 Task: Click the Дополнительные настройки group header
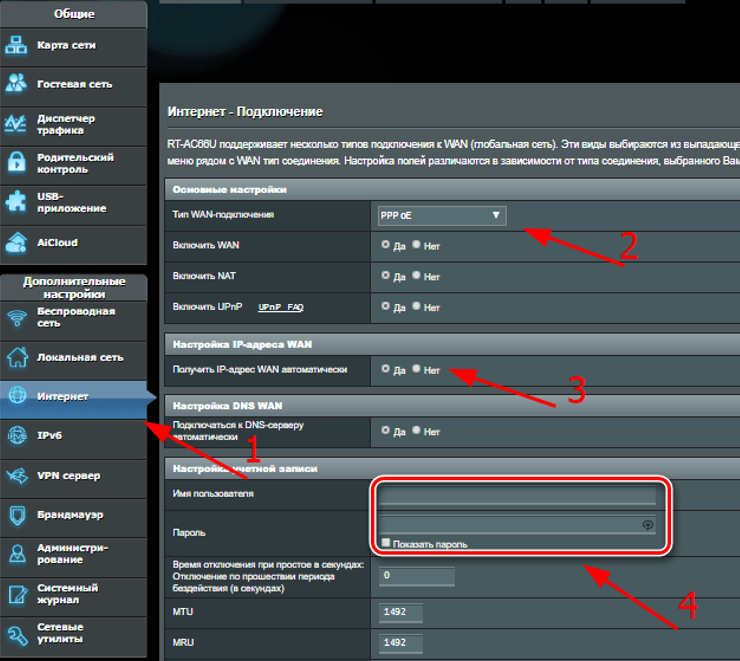(74, 288)
